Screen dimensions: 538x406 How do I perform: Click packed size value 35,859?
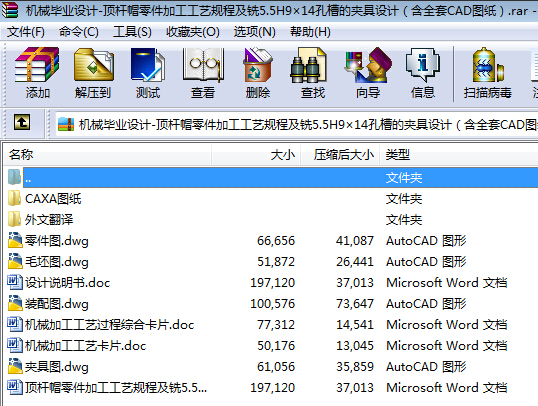click(355, 367)
